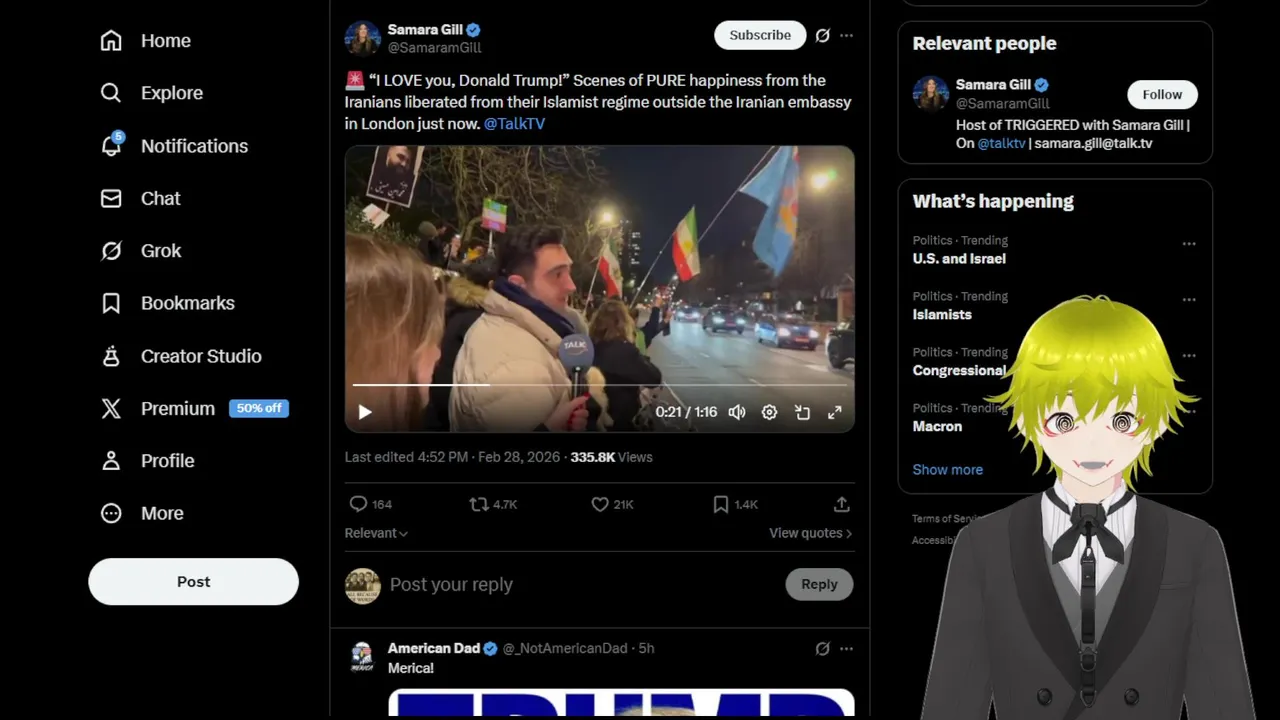
Task: Click the 50% off badge
Action: (x=259, y=408)
